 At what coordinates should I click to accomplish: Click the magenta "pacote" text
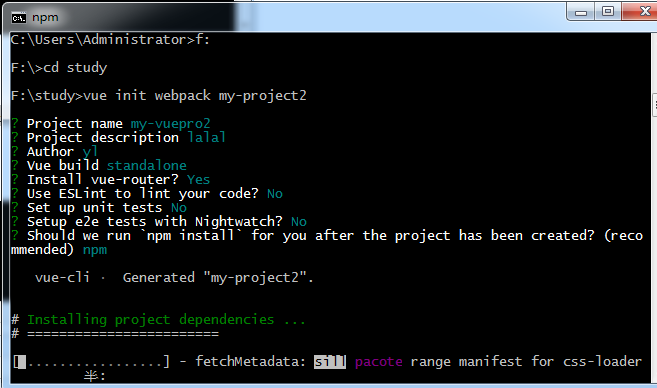(379, 362)
